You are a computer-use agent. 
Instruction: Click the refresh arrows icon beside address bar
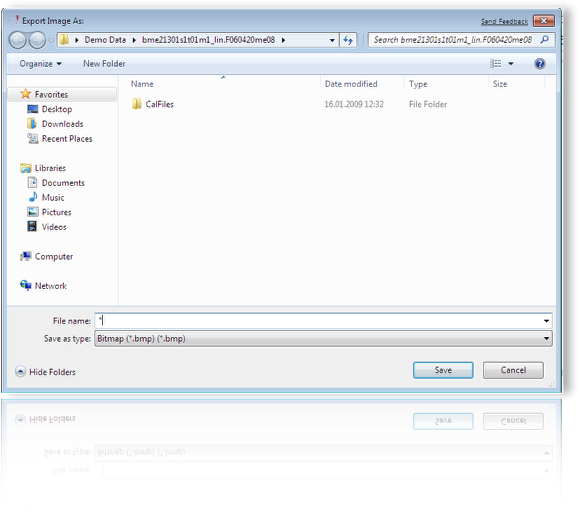click(x=348, y=40)
